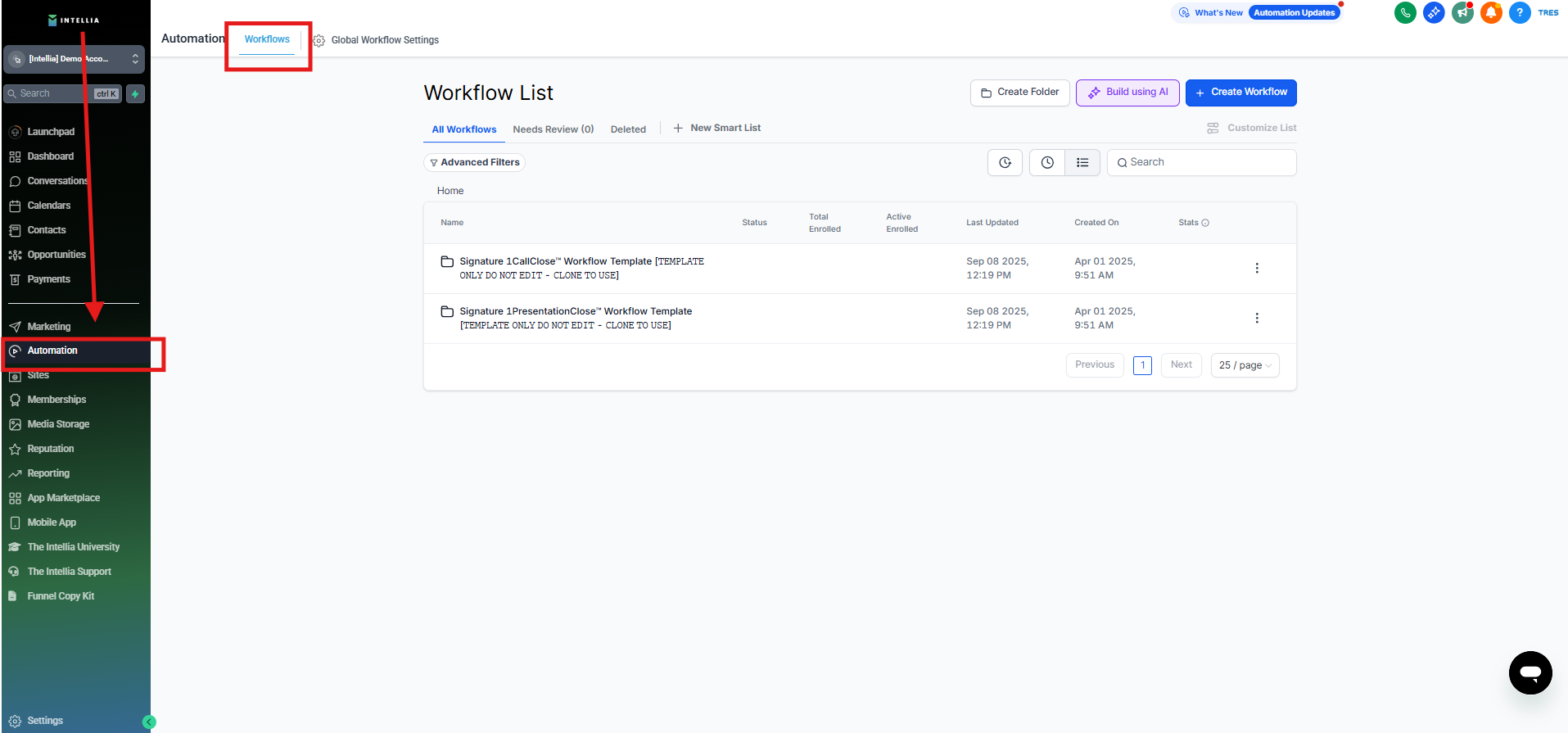Click the Stats info icon

tap(1205, 223)
